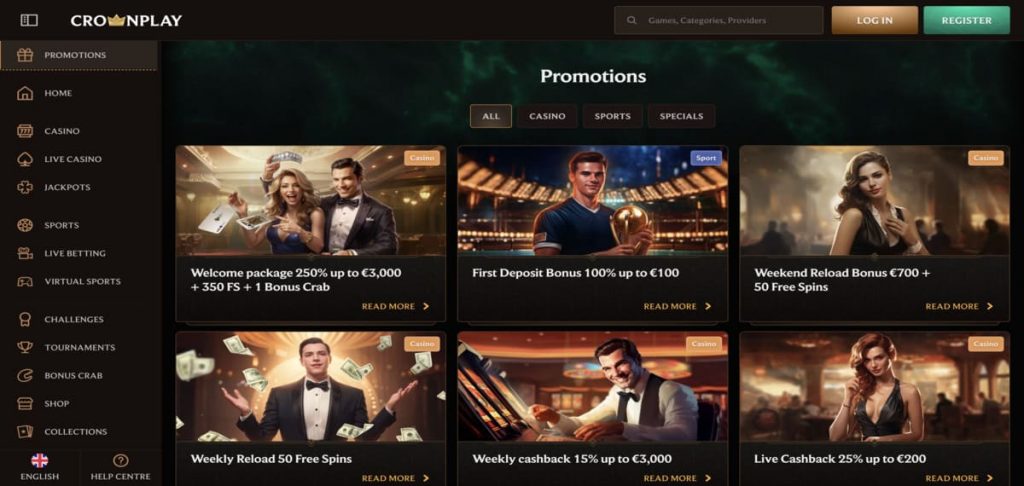Image resolution: width=1024 pixels, height=486 pixels.
Task: Switch to the Sports promotions tab
Action: (x=612, y=116)
